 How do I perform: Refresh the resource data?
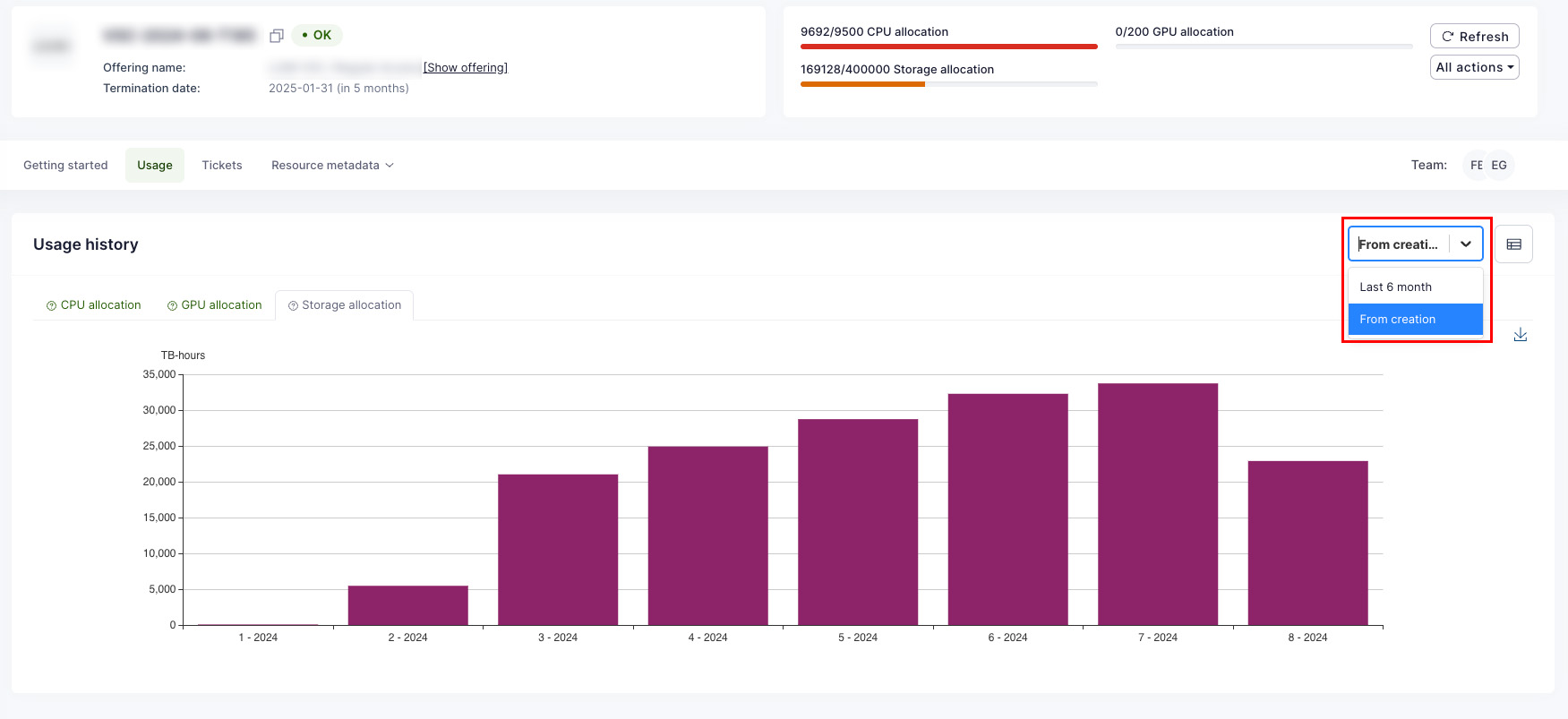pyautogui.click(x=1474, y=37)
